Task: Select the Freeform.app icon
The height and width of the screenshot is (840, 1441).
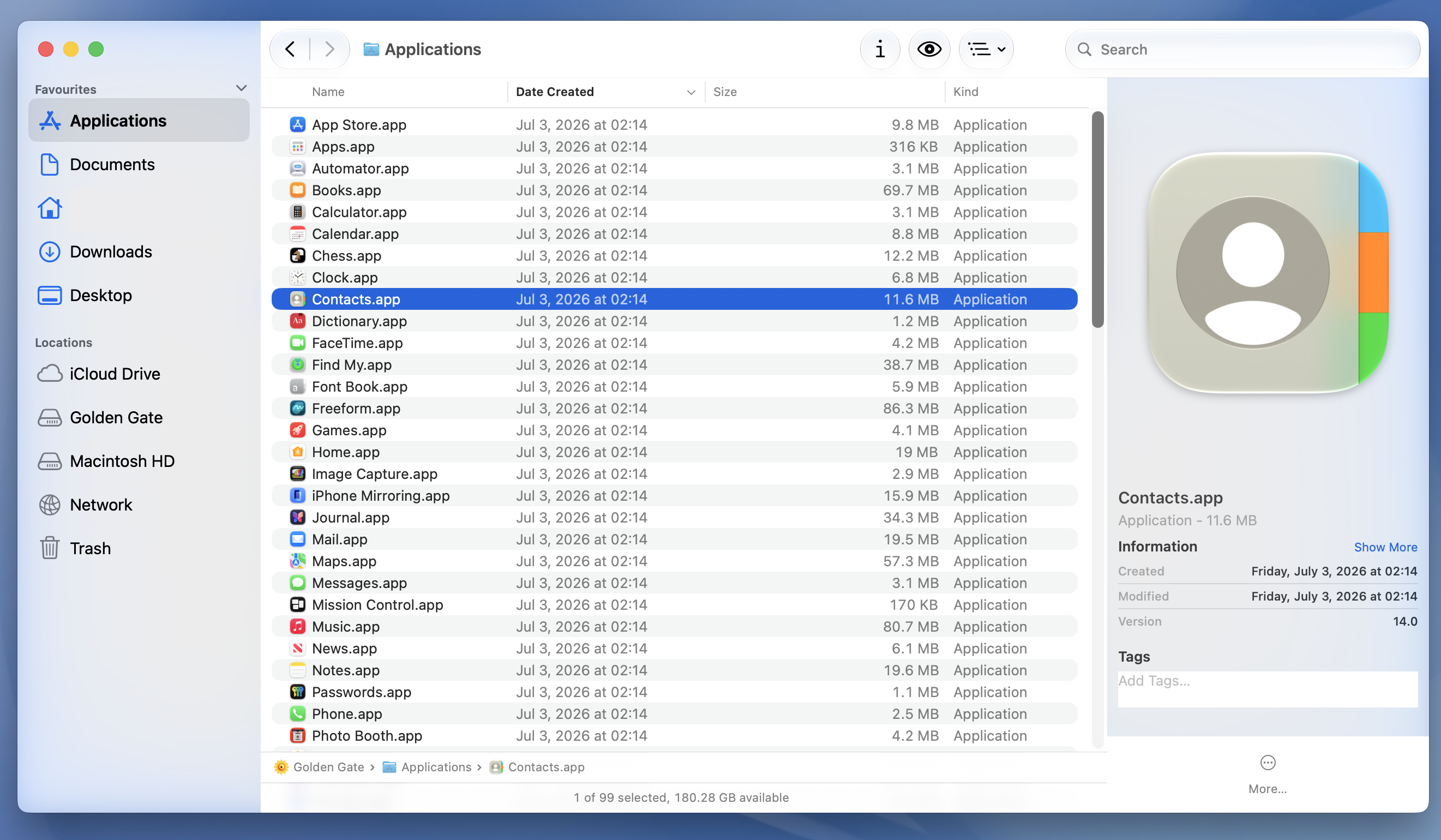Action: click(297, 409)
